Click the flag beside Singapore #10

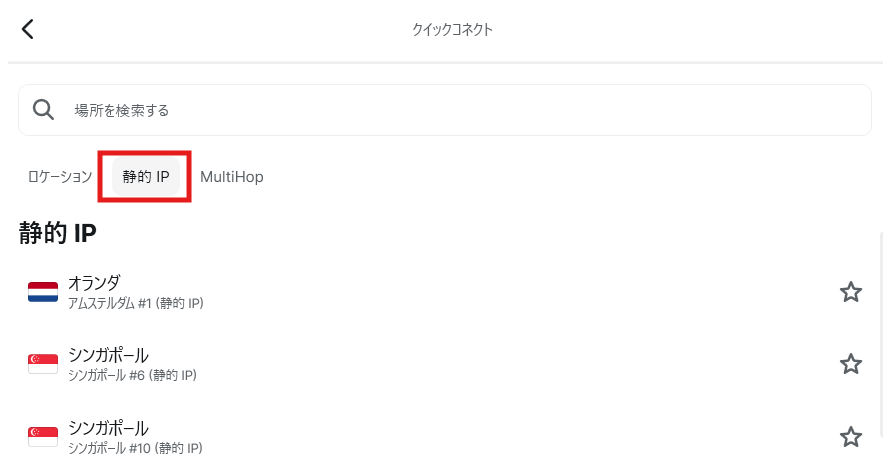(x=43, y=436)
